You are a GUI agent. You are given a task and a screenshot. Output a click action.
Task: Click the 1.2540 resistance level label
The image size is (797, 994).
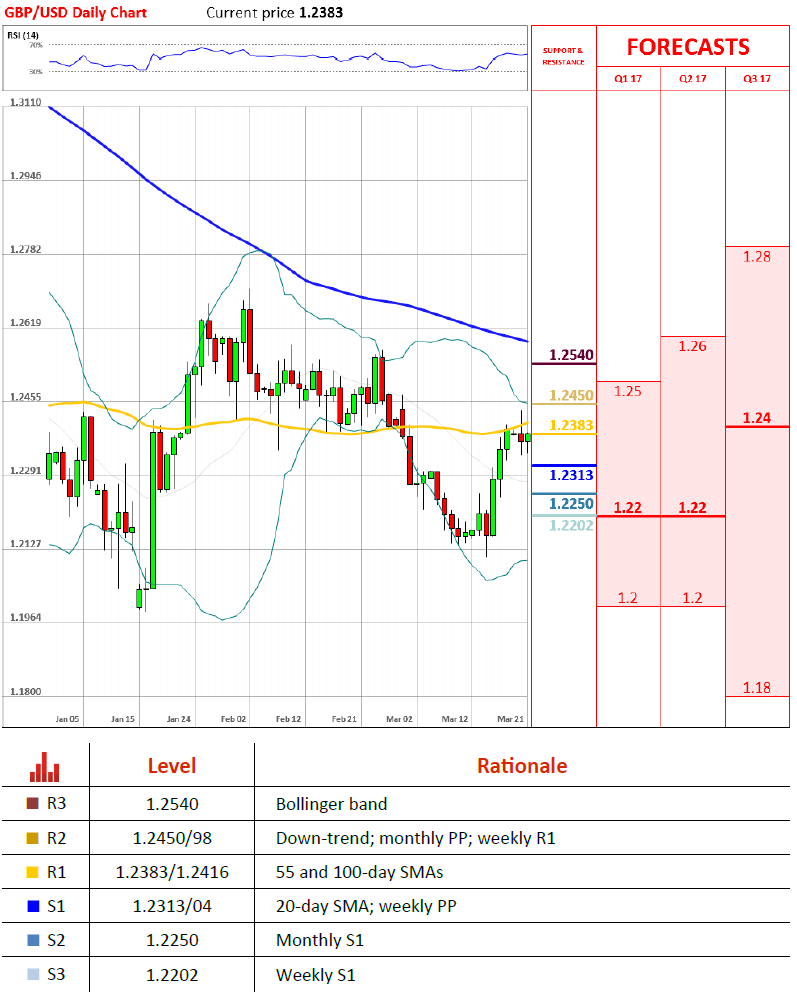[571, 355]
